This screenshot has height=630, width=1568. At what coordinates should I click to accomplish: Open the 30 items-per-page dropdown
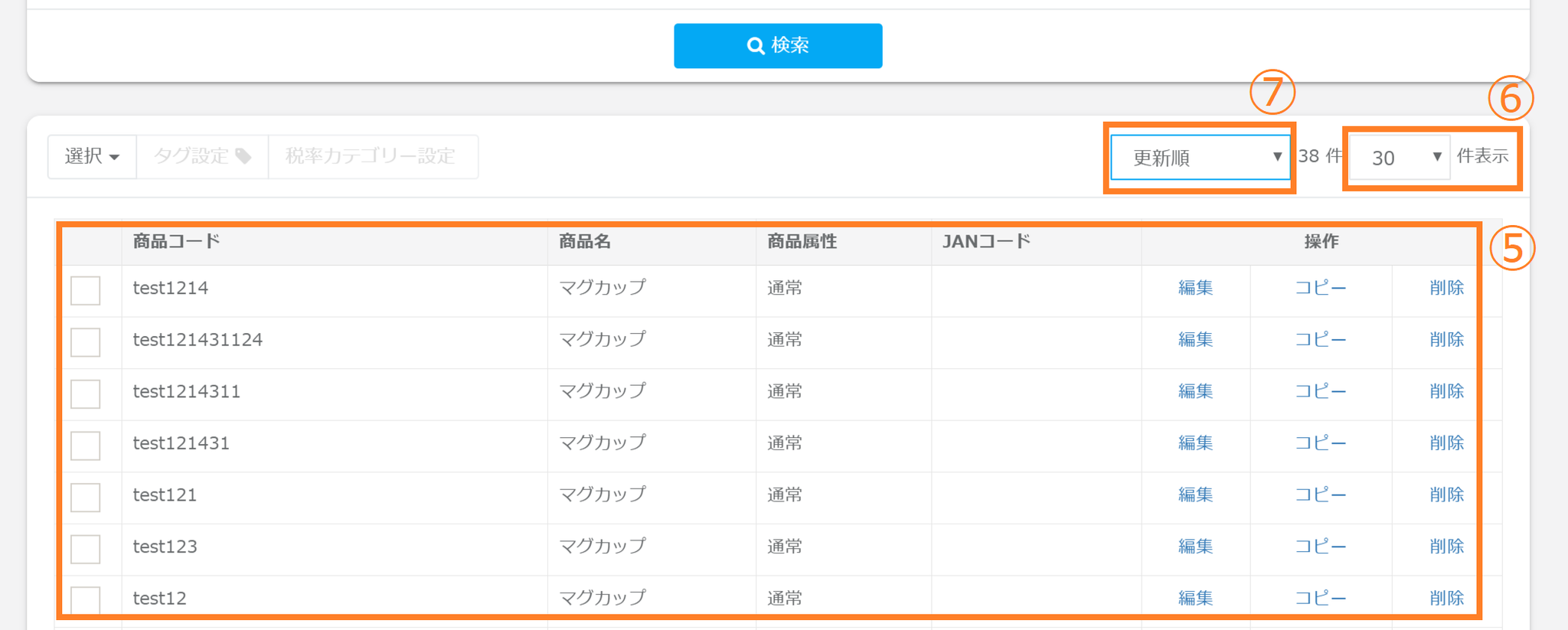point(1398,158)
